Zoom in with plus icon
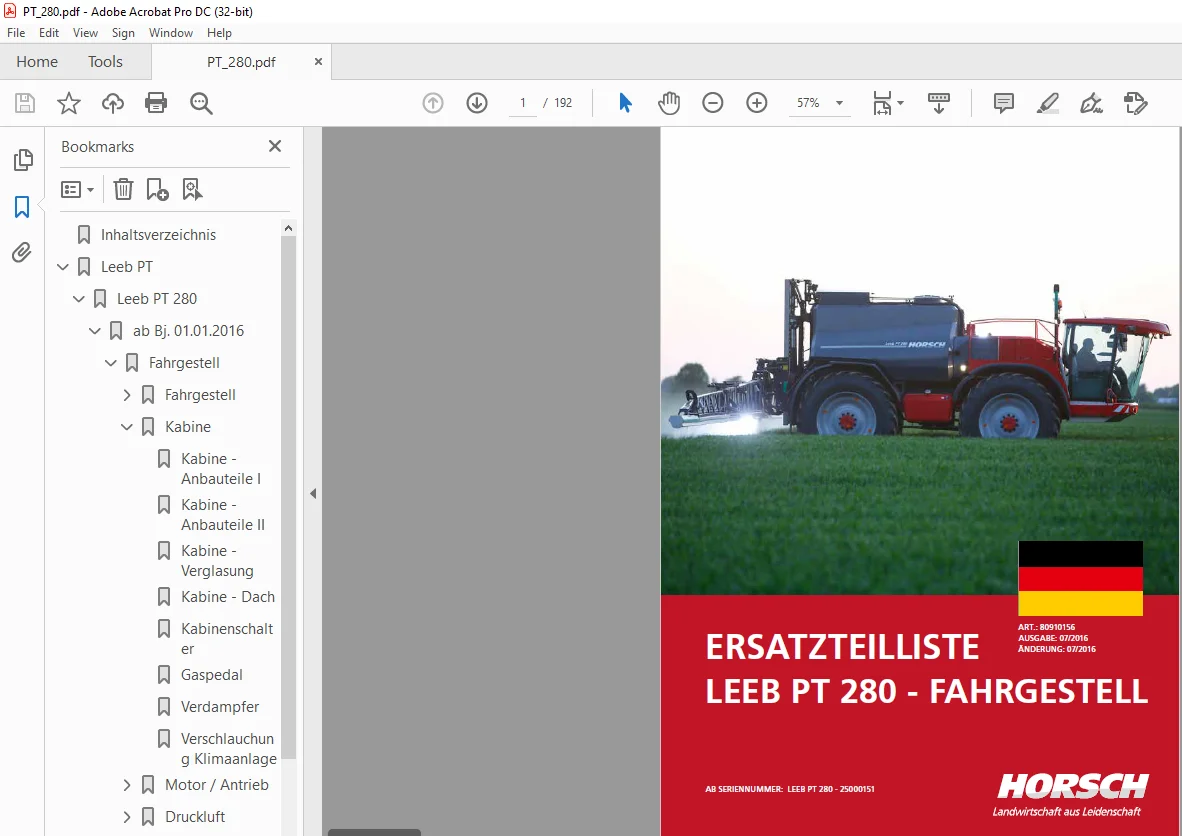The image size is (1182, 836). [756, 103]
